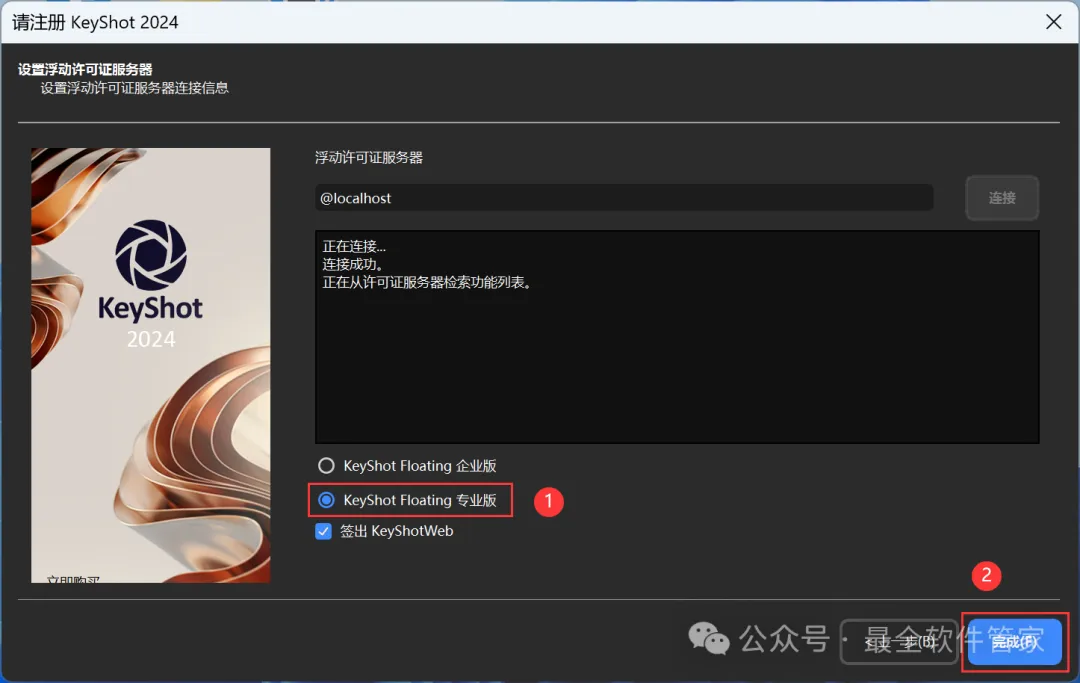This screenshot has width=1080, height=683.
Task: Click the 立即购买 link under the artwork
Action: 73,579
